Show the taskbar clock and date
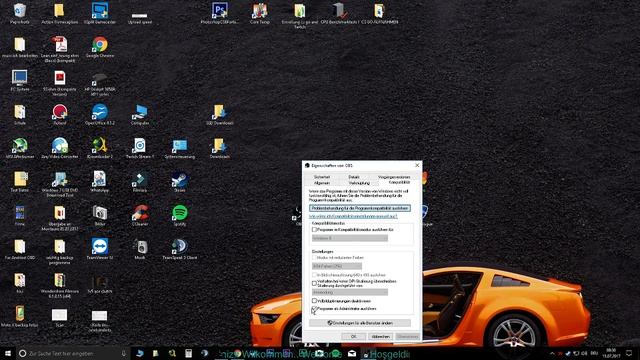640x360 pixels. tap(611, 353)
